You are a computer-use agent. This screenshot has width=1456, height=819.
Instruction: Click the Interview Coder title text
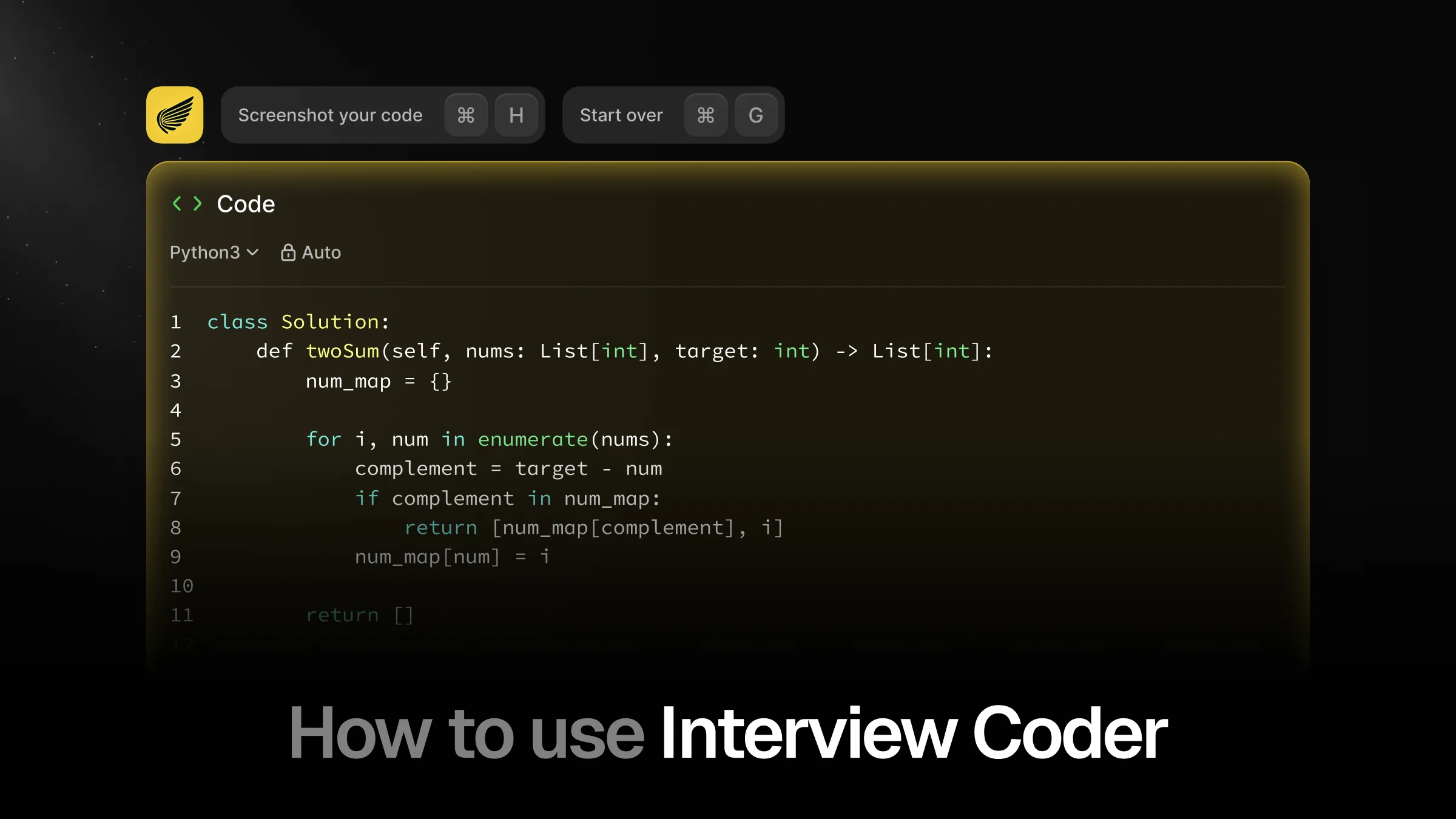tap(913, 733)
